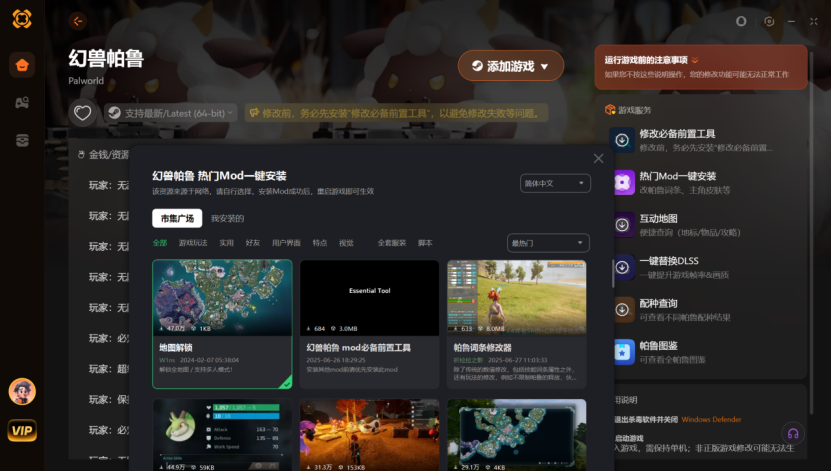The image size is (831, 471).
Task: Click the 游戏服务 cube icon
Action: (610, 110)
